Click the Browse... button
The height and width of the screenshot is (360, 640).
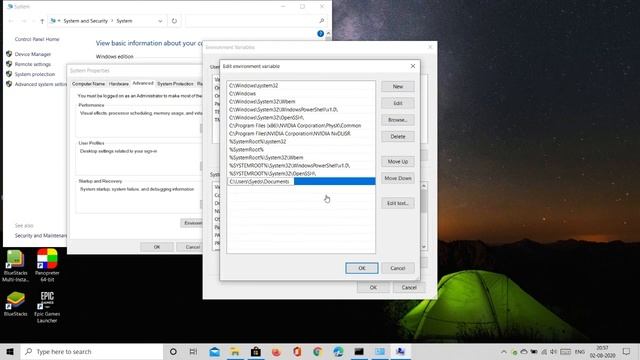(x=398, y=120)
